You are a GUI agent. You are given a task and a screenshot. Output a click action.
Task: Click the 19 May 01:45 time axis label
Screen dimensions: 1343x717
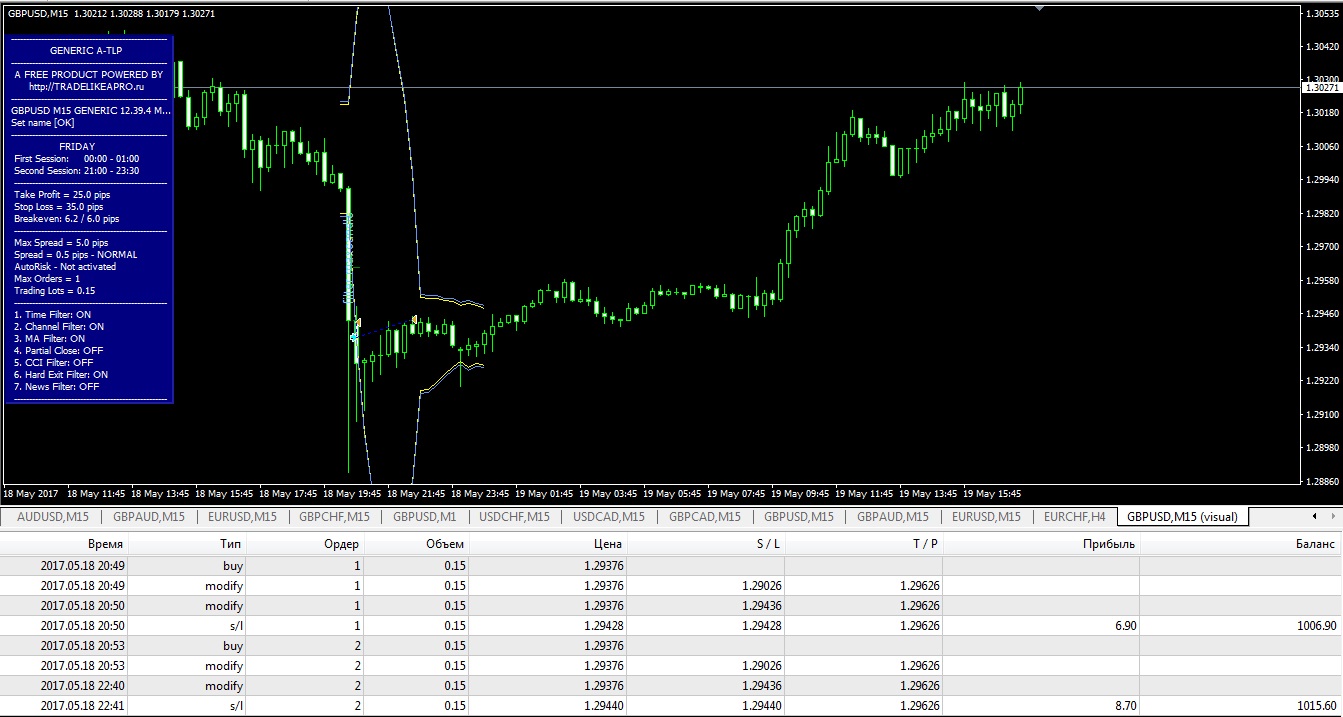(x=544, y=493)
